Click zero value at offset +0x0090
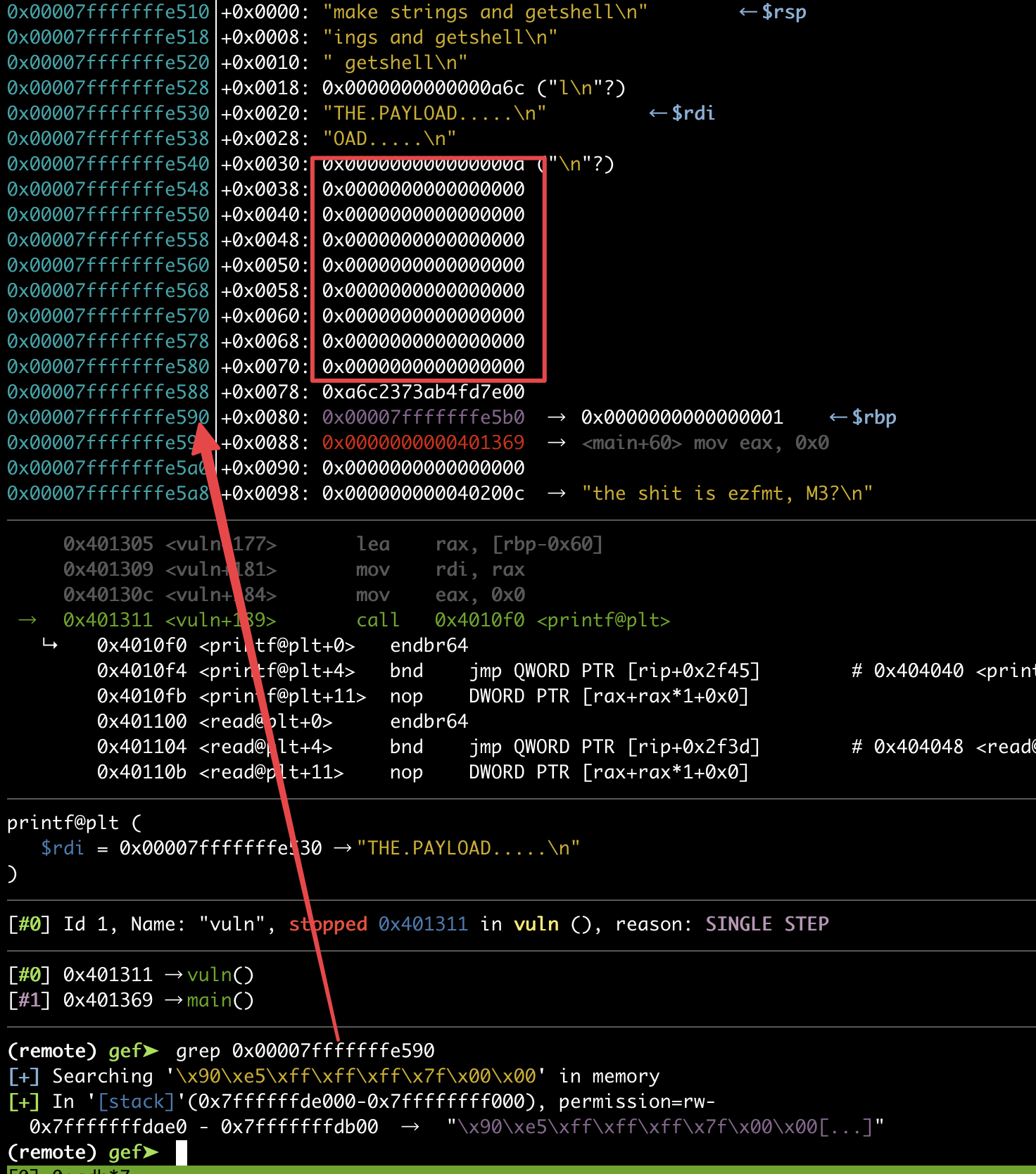This screenshot has width=1036, height=1174. click(x=423, y=468)
